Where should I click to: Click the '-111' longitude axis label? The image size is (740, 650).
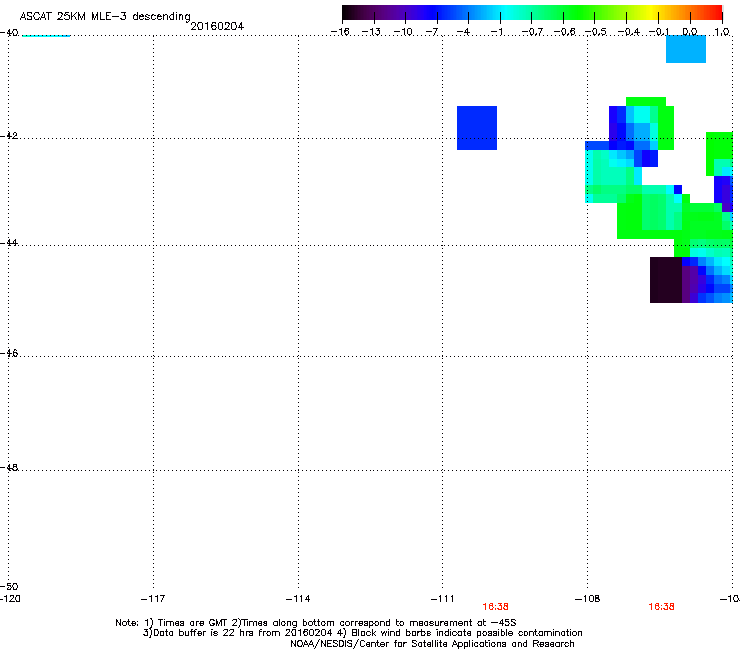point(442,599)
